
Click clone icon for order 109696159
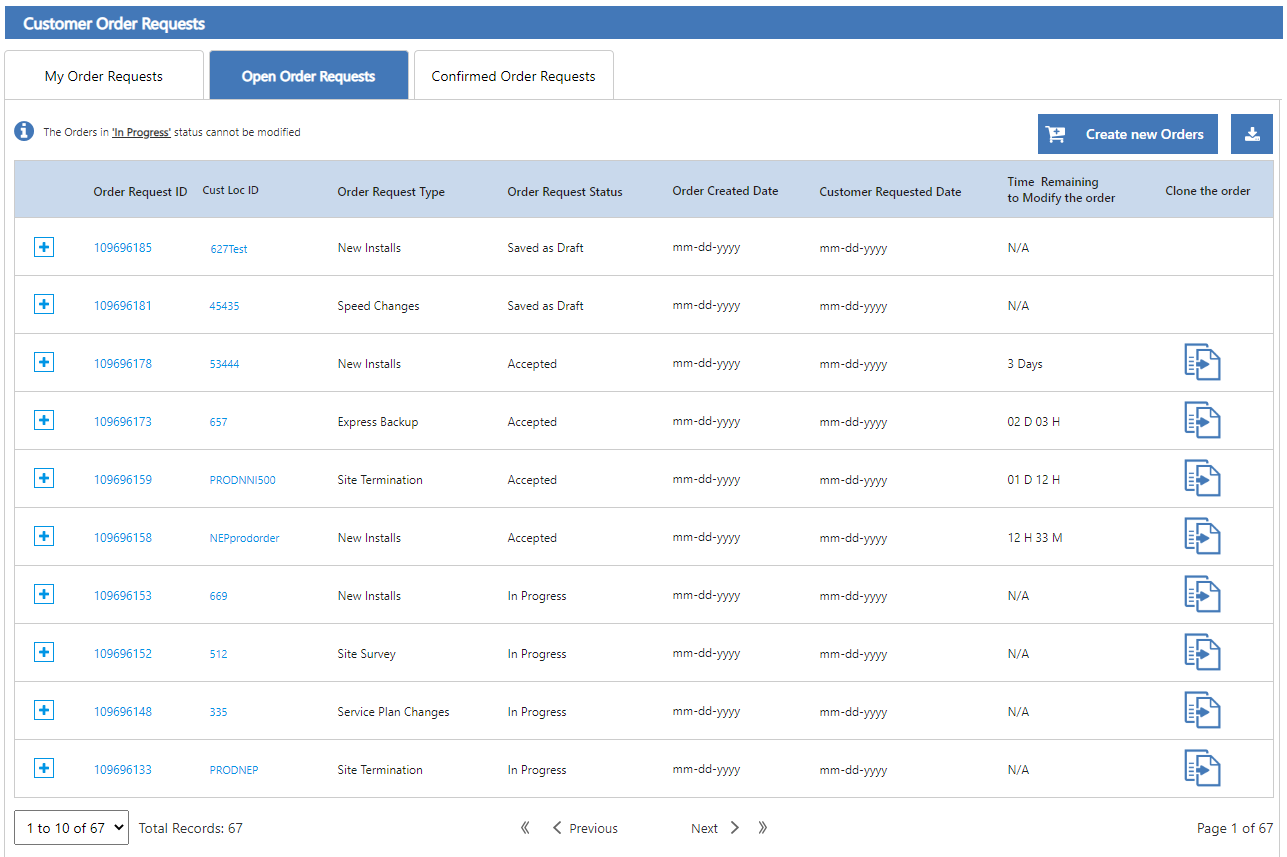1202,478
